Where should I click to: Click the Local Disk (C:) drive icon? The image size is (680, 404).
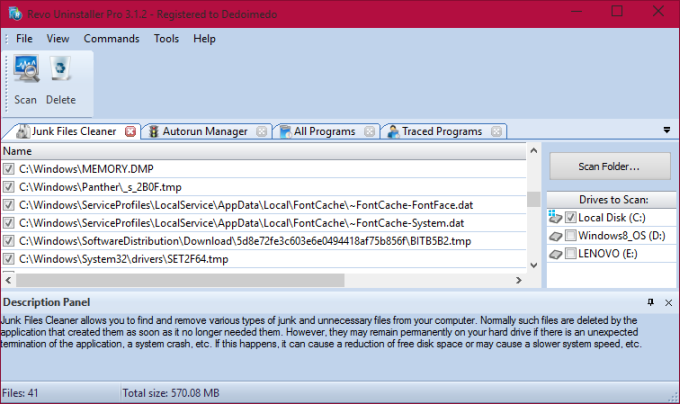point(555,217)
